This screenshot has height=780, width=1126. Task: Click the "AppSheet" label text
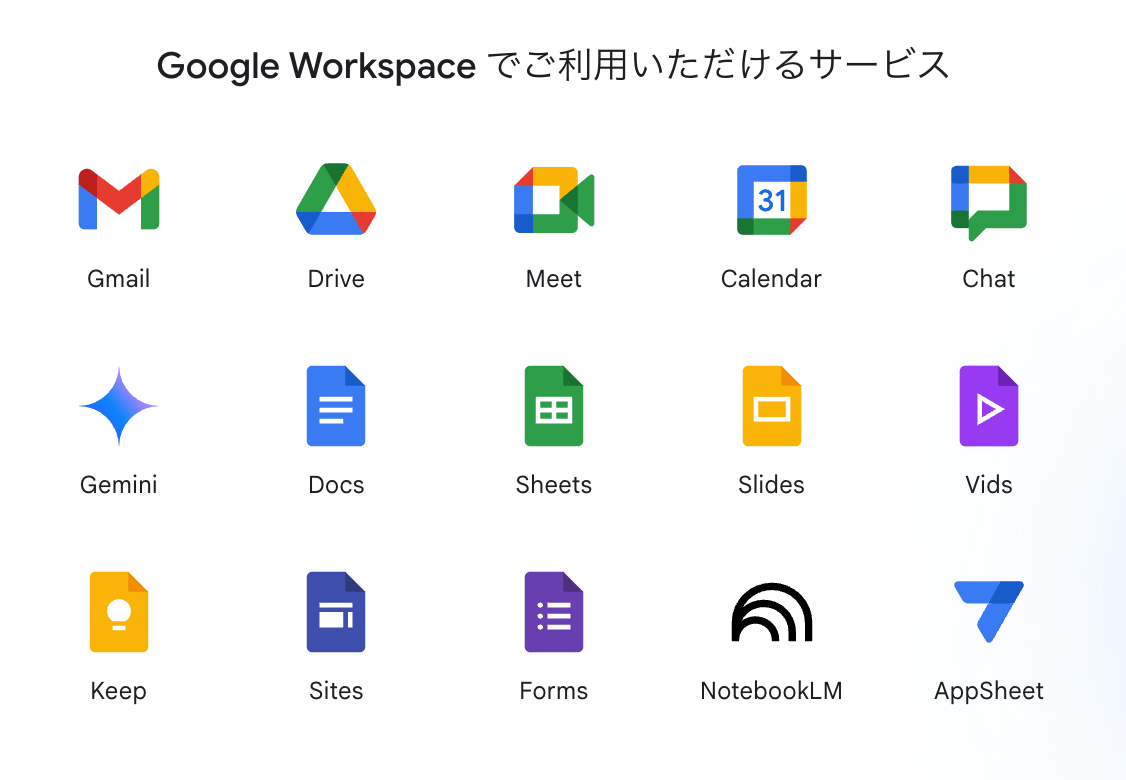989,691
